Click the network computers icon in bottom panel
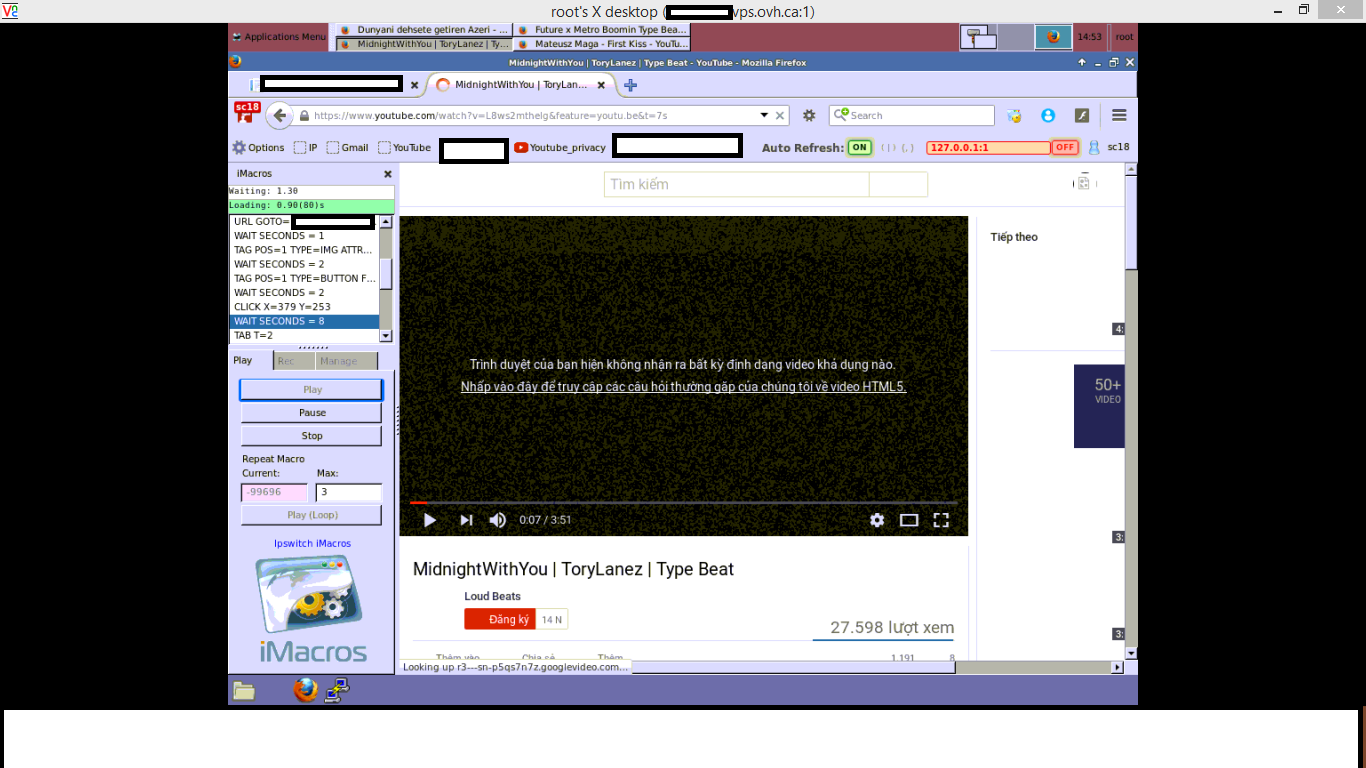The width and height of the screenshot is (1366, 768). pyautogui.click(x=336, y=690)
